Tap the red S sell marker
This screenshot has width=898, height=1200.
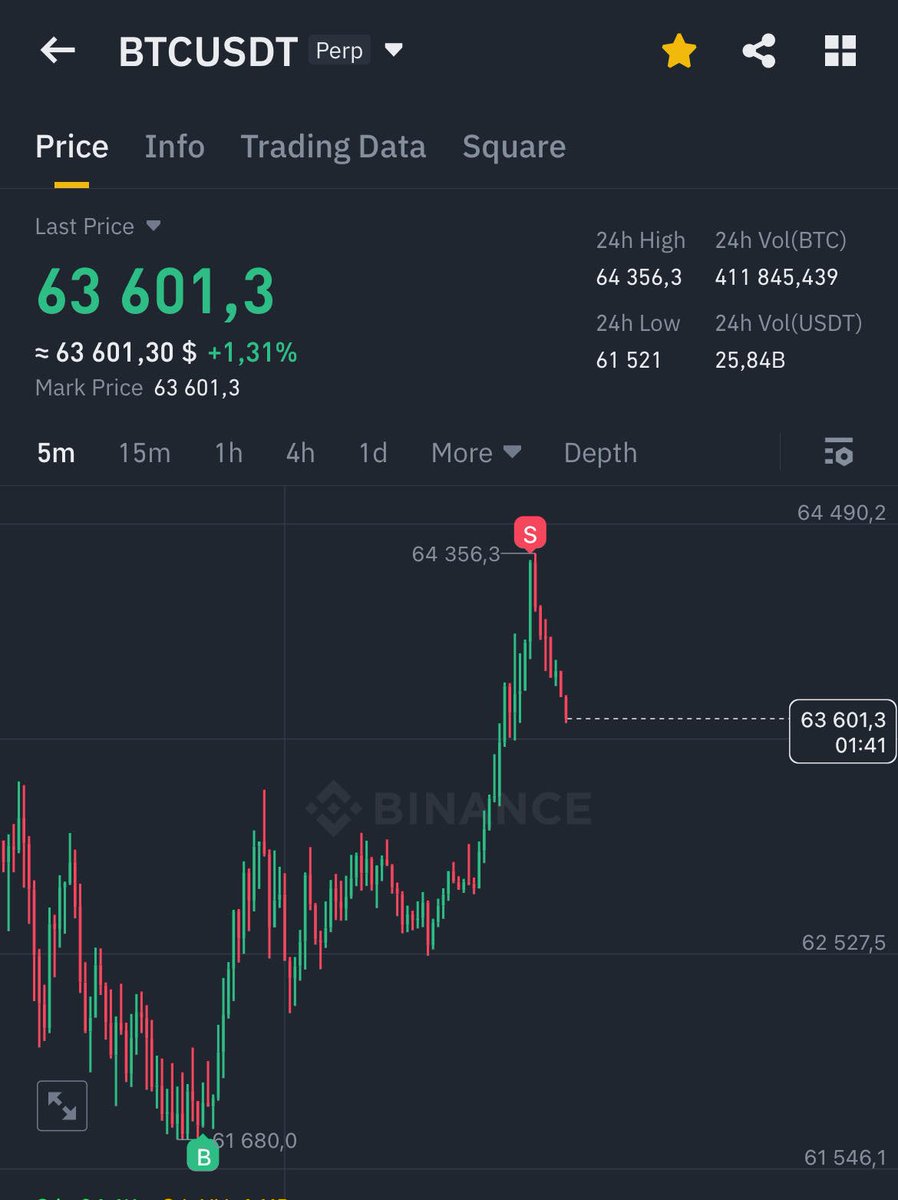[x=530, y=535]
